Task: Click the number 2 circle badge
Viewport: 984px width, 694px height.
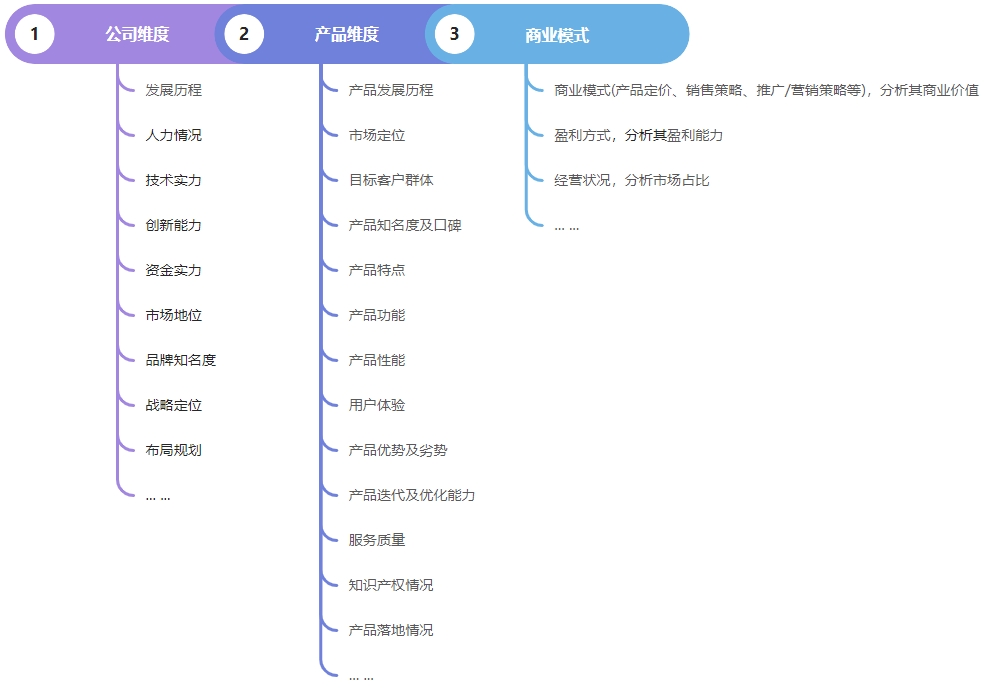Action: [x=244, y=34]
